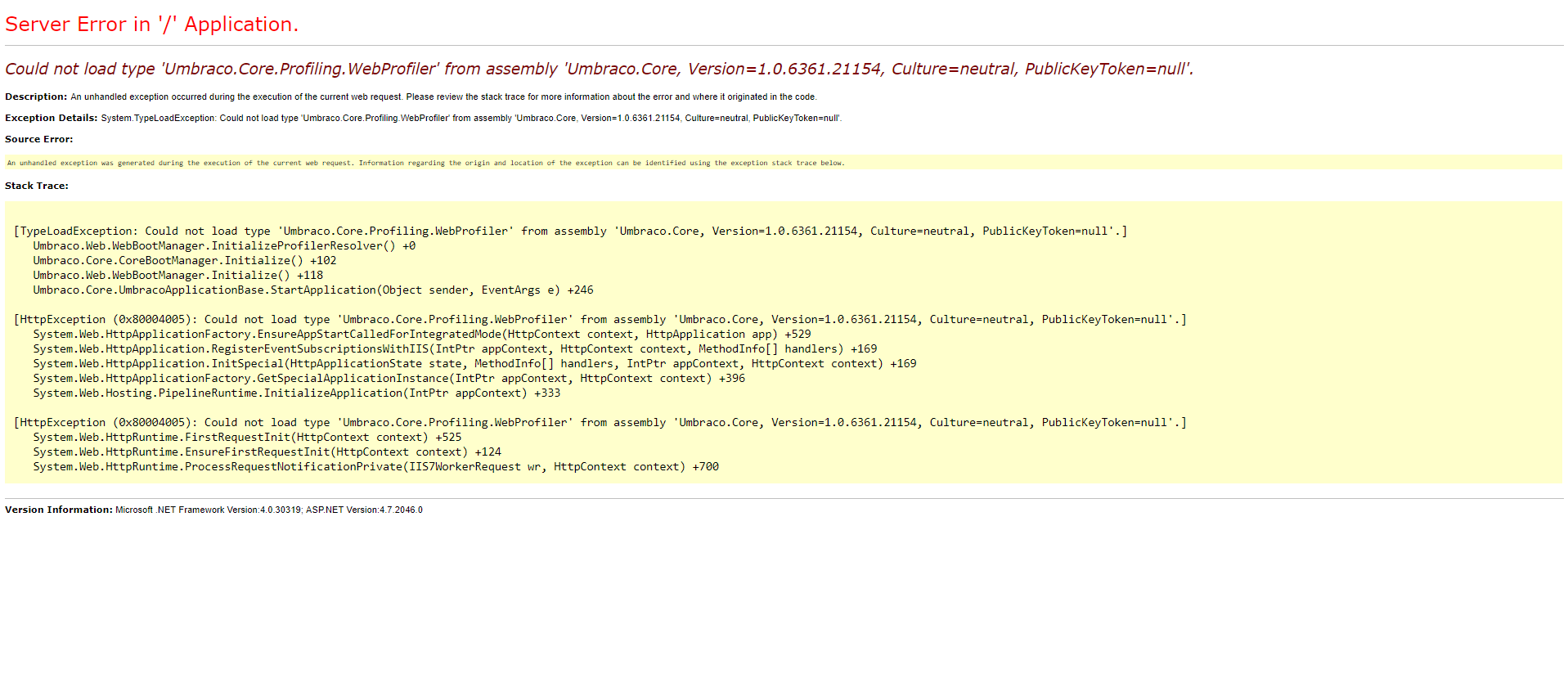Click "System.TypeLoadException" in Exception Details
The height and width of the screenshot is (674, 1568).
(x=158, y=118)
